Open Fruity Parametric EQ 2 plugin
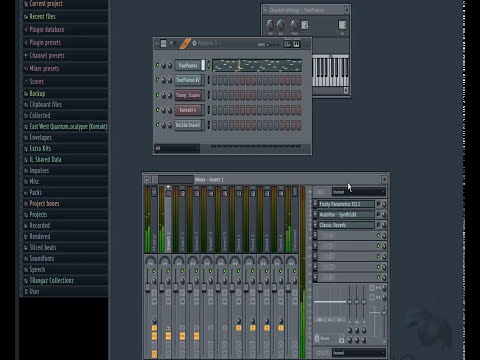 coord(346,204)
